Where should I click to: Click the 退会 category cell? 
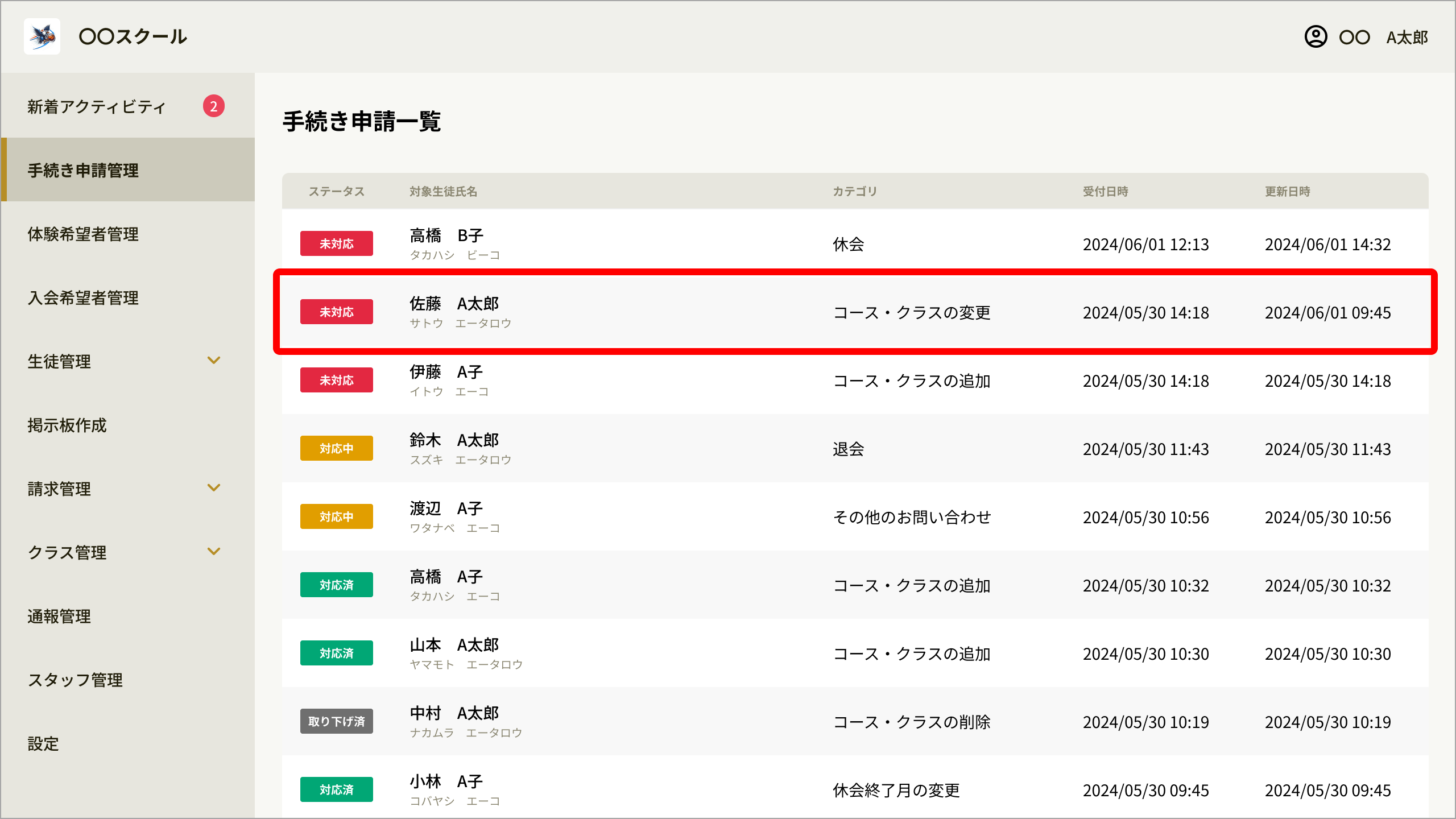849,449
